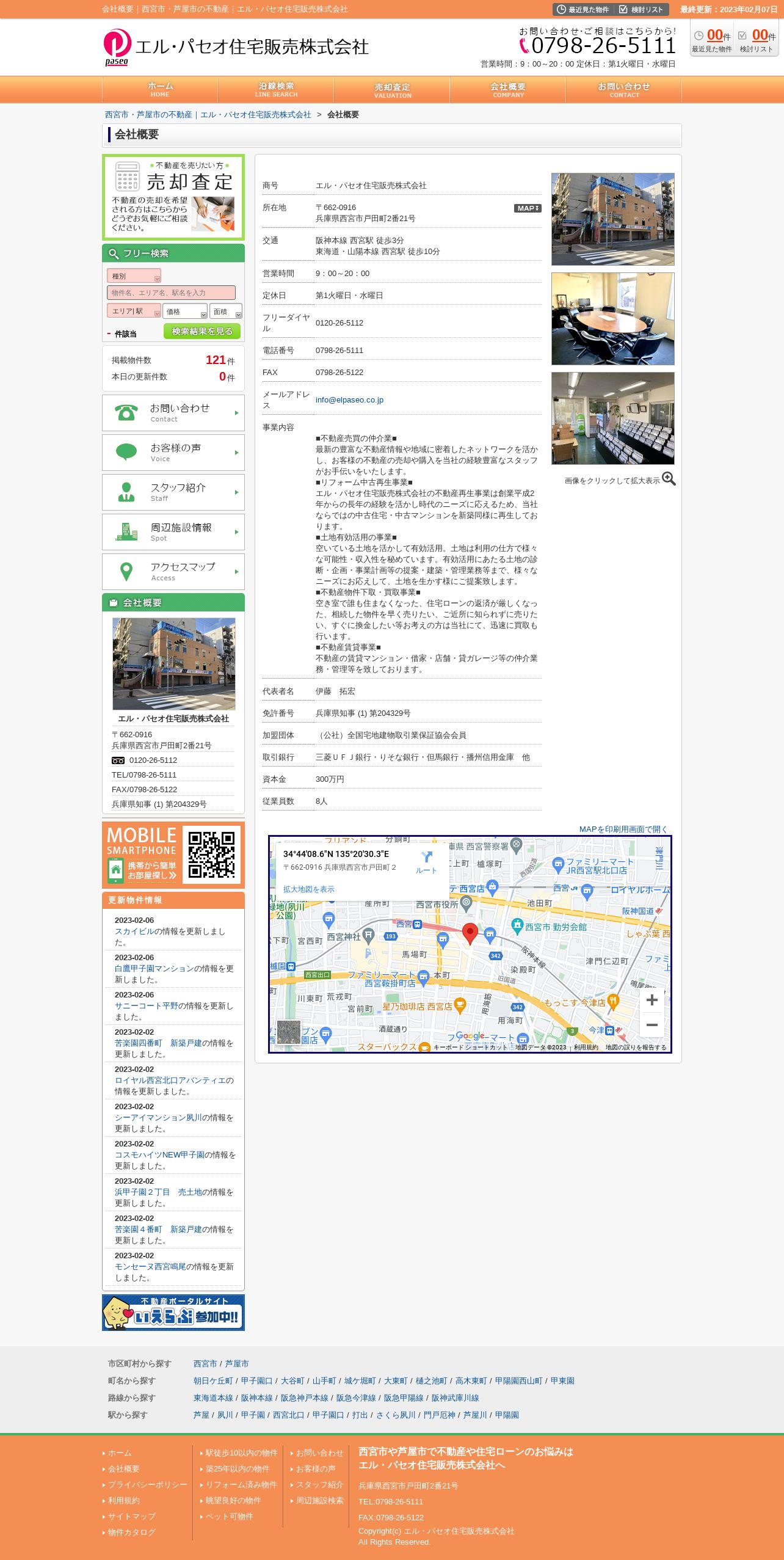This screenshot has height=1560, width=784.
Task: Open the 白鷹甲子園マンション update link
Action: [154, 969]
